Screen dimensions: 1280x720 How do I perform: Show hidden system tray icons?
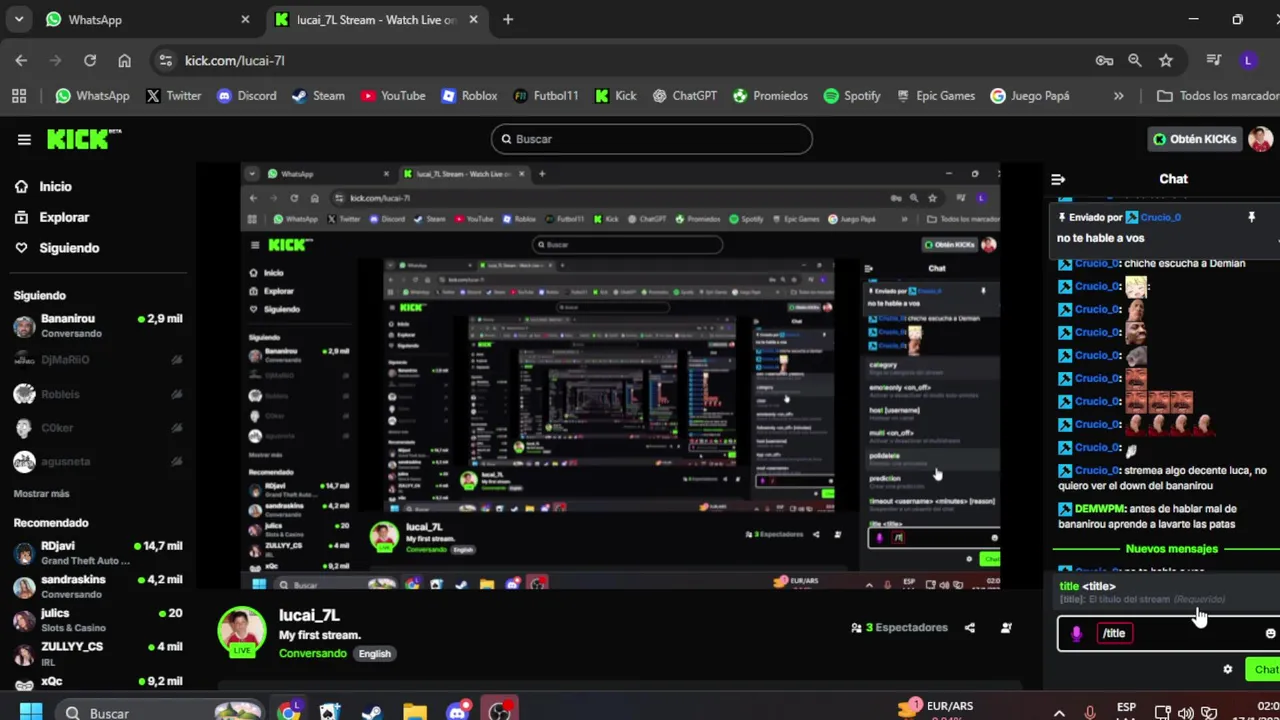[x=1059, y=713]
